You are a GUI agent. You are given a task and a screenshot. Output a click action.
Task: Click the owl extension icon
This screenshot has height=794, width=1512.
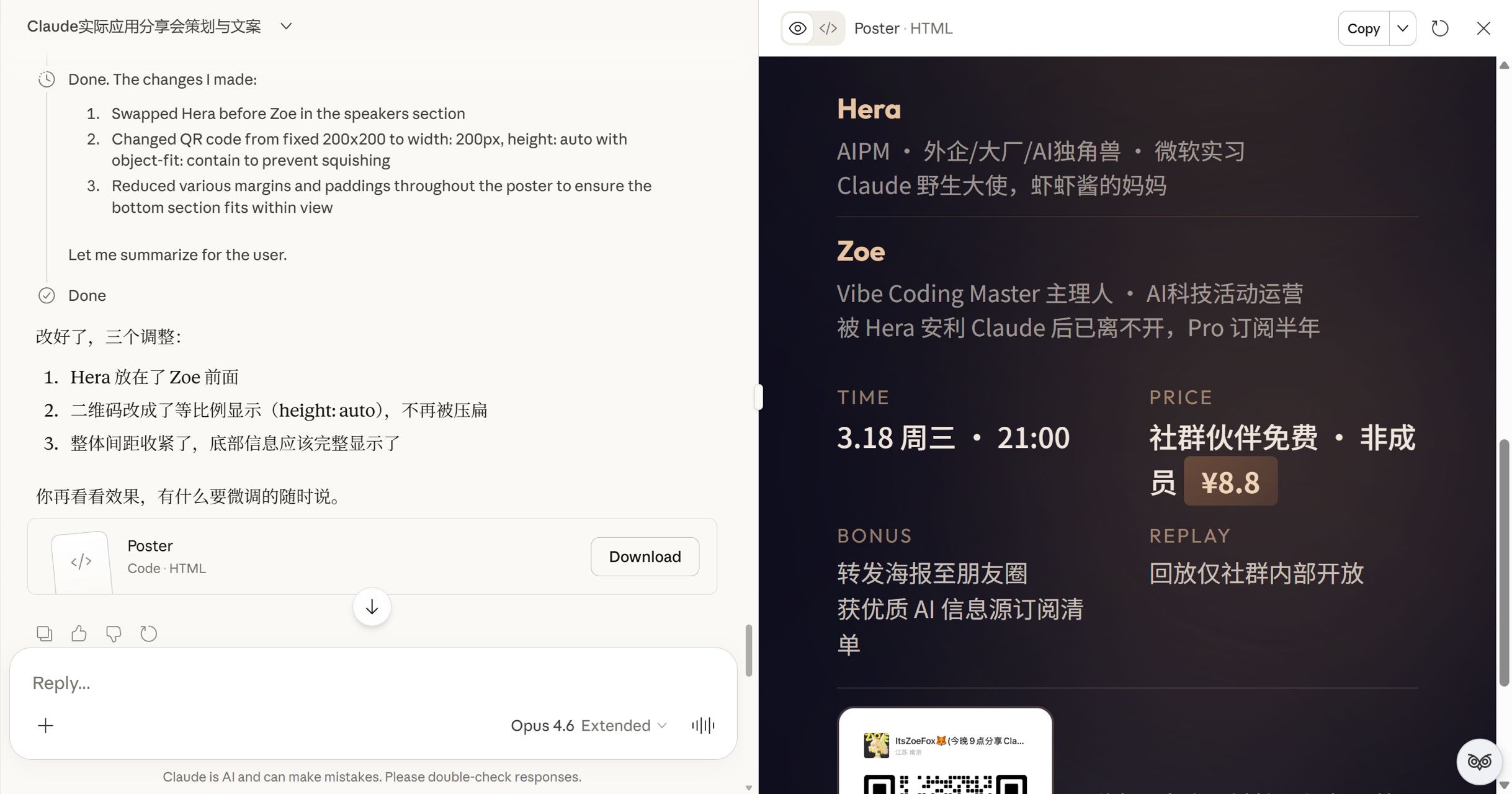pyautogui.click(x=1479, y=761)
